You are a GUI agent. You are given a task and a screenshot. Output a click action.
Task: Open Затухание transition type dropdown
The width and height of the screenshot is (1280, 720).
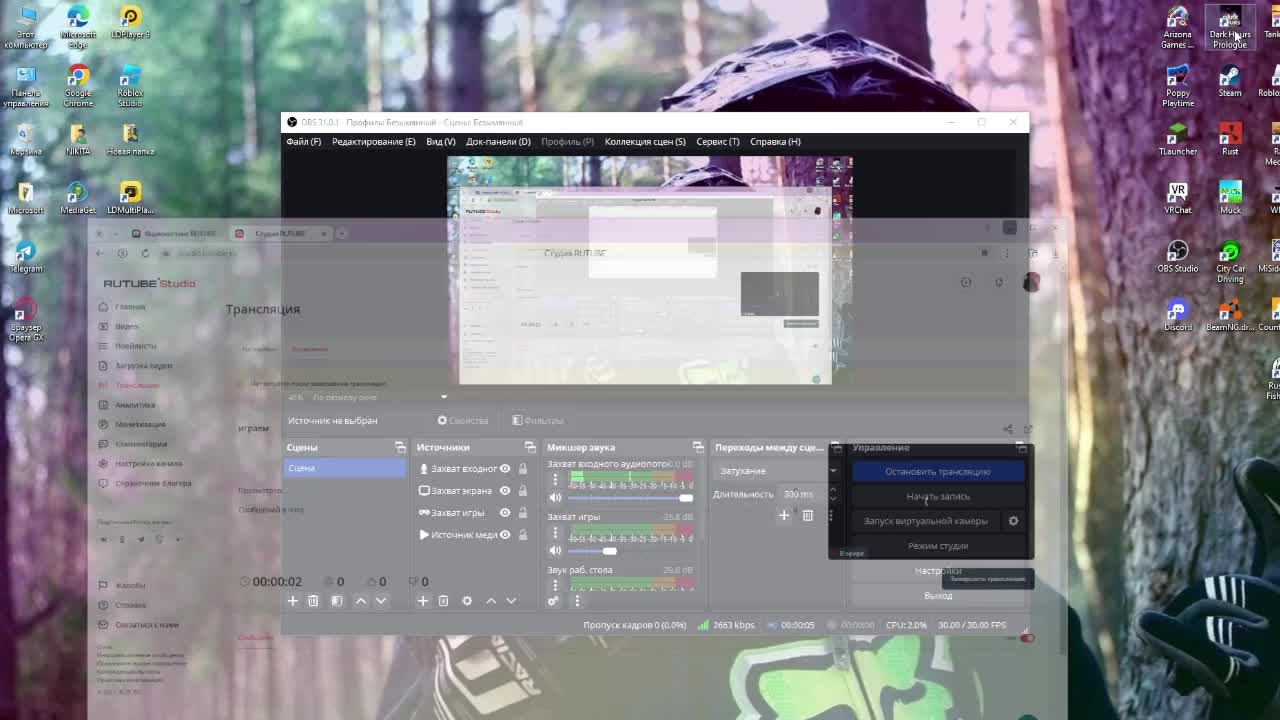[778, 470]
